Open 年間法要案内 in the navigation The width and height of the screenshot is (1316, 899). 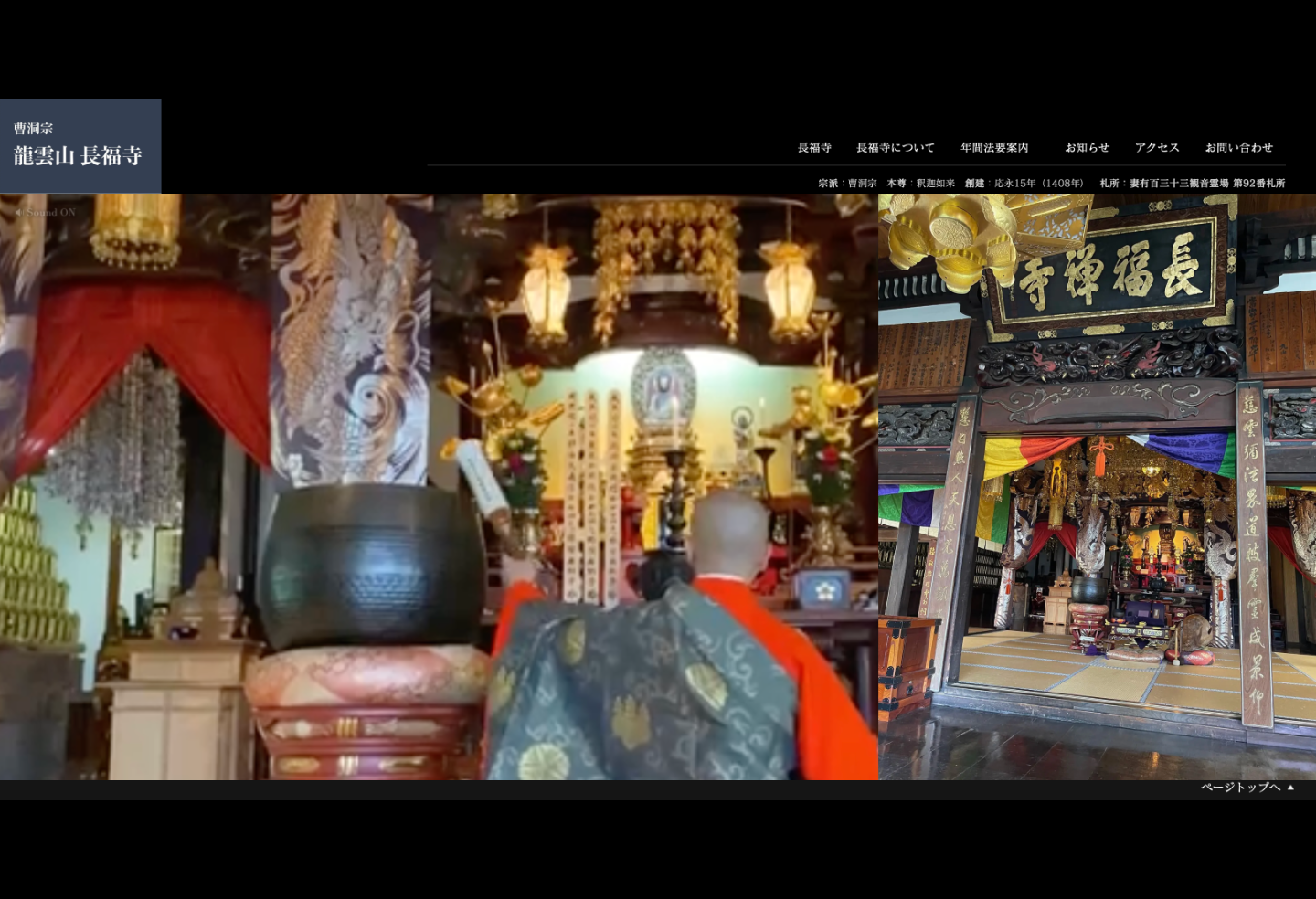(994, 148)
